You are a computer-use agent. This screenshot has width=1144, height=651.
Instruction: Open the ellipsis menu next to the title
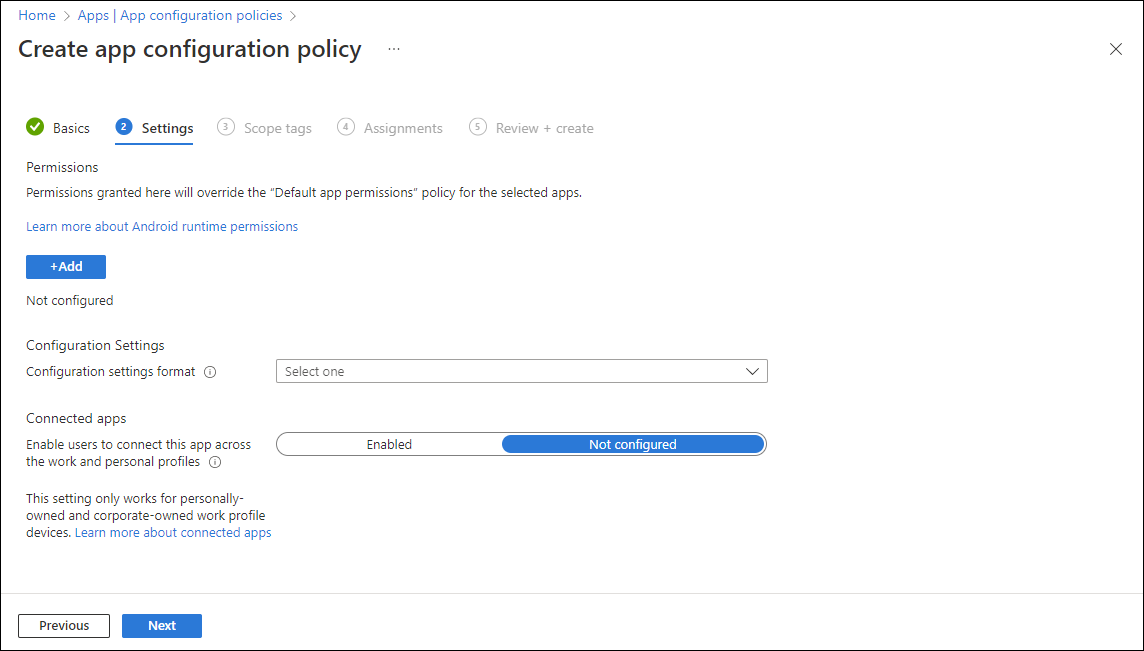pos(393,48)
